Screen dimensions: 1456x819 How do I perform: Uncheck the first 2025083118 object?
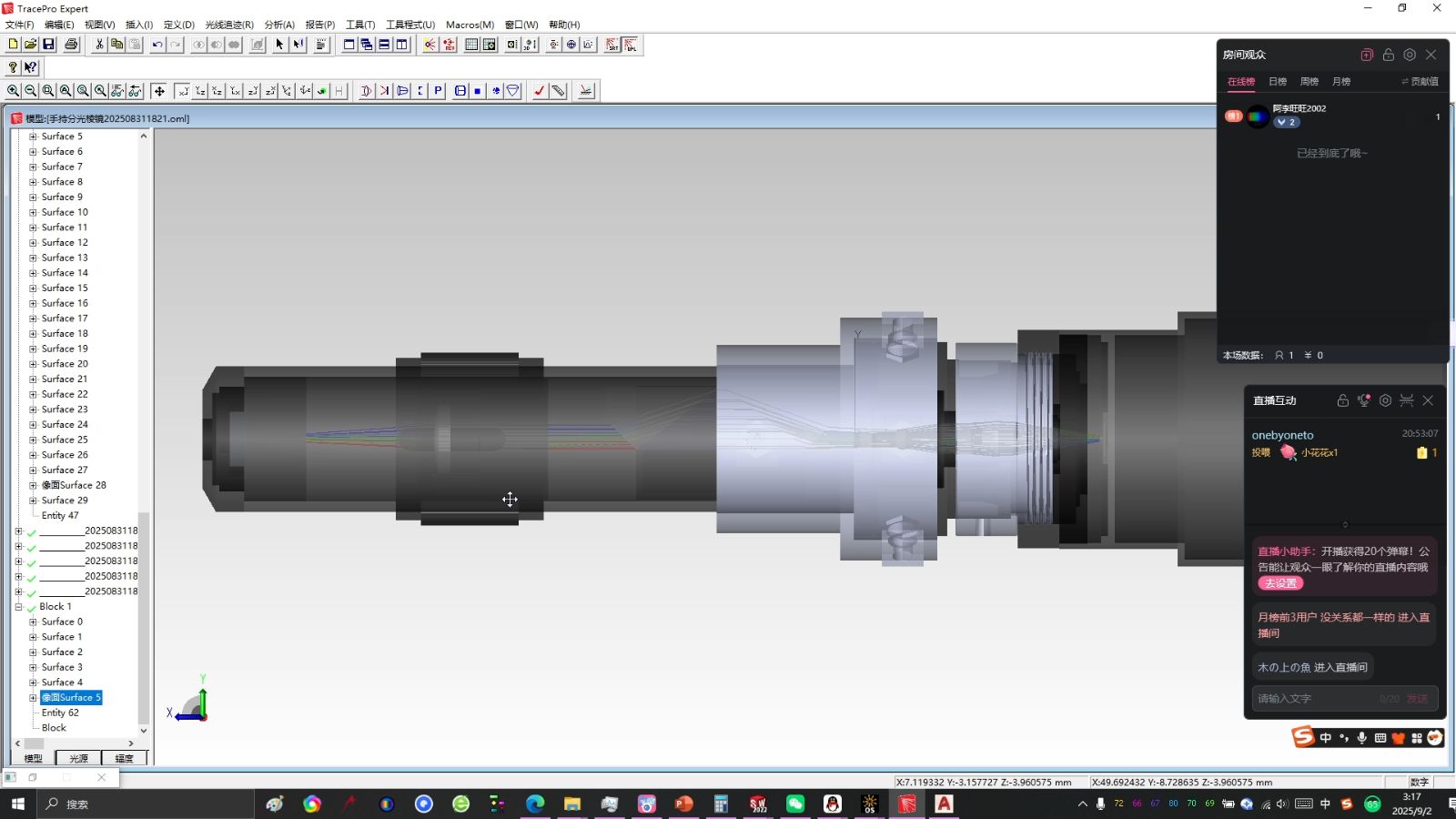31,531
